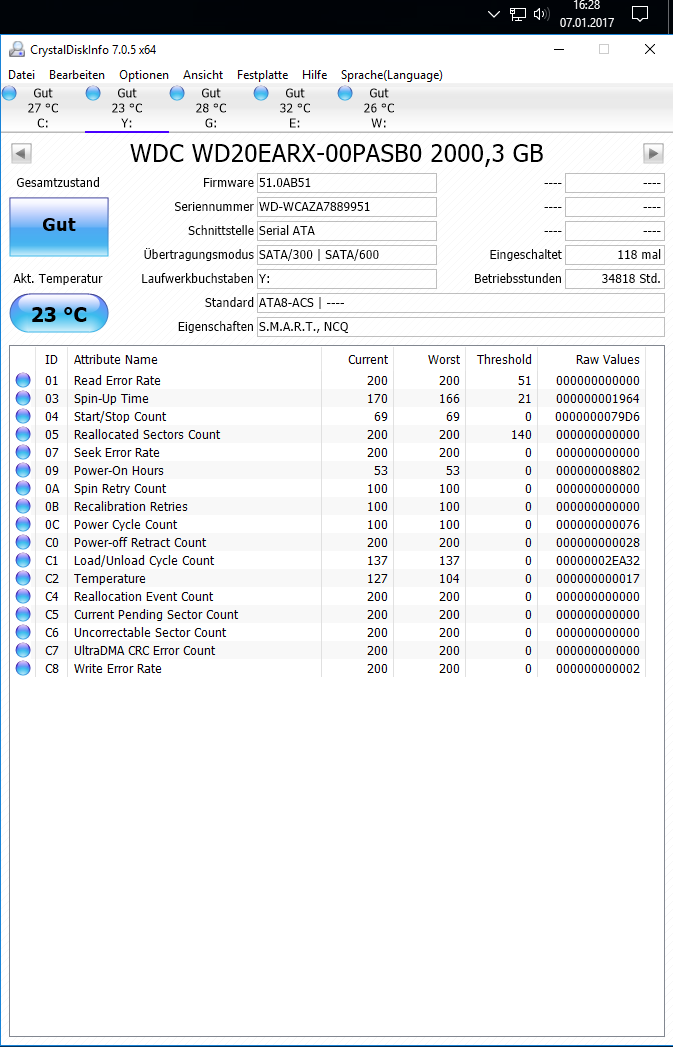The height and width of the screenshot is (1047, 673).
Task: Click the Gut health status button
Action: [x=59, y=227]
